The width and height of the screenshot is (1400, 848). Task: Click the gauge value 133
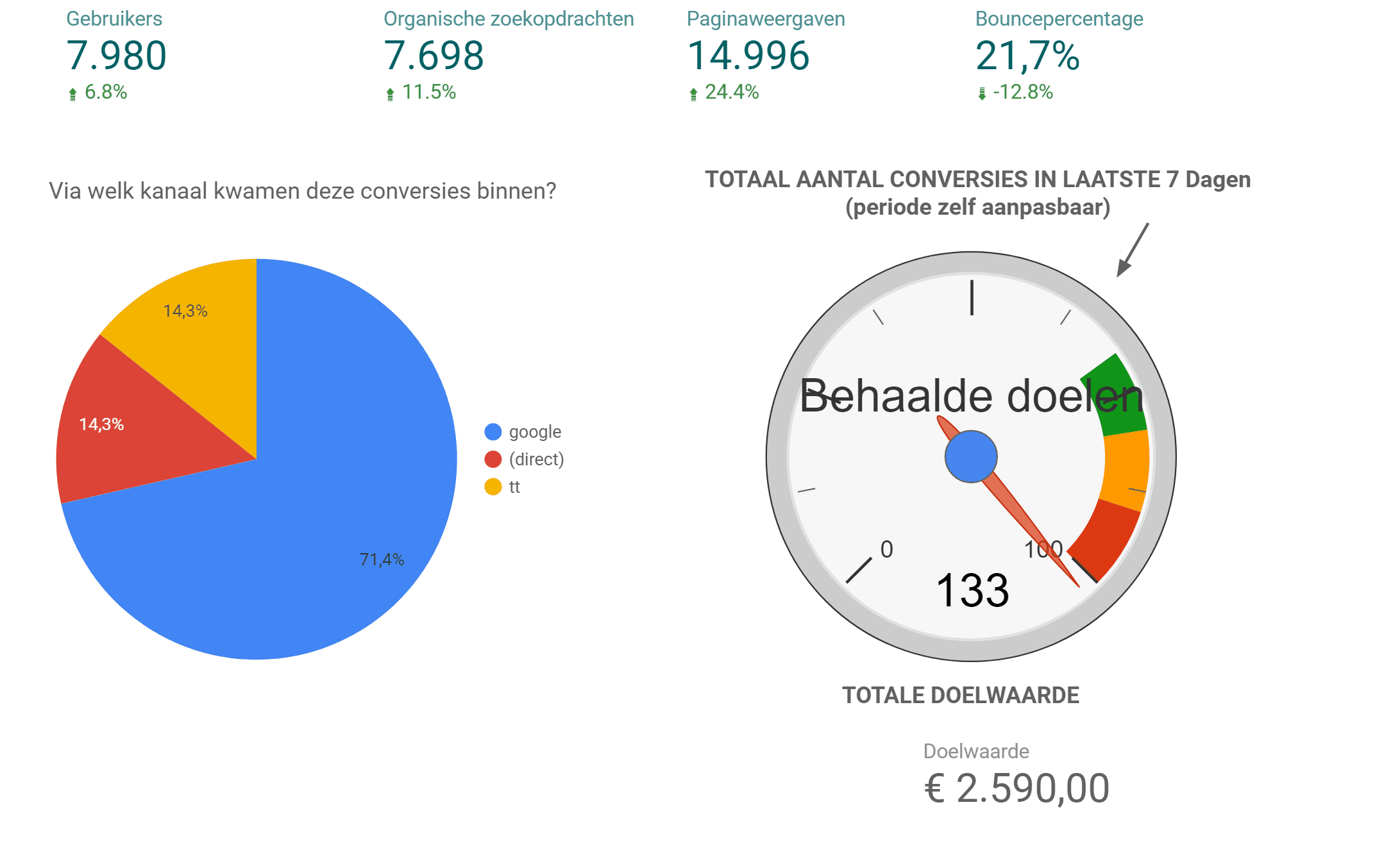coord(972,590)
